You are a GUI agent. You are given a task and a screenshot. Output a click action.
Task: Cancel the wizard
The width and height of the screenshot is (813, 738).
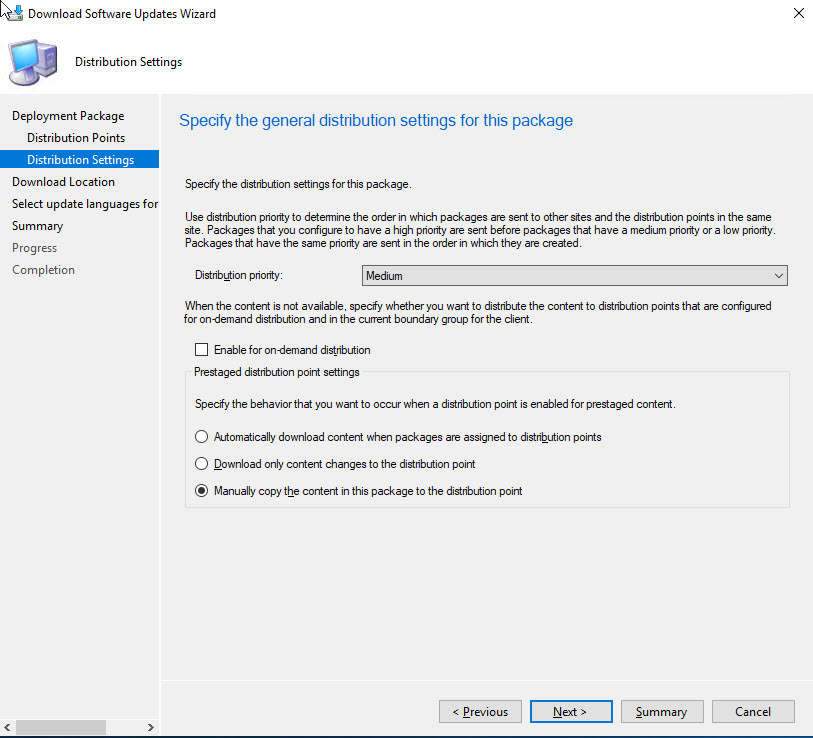click(752, 712)
